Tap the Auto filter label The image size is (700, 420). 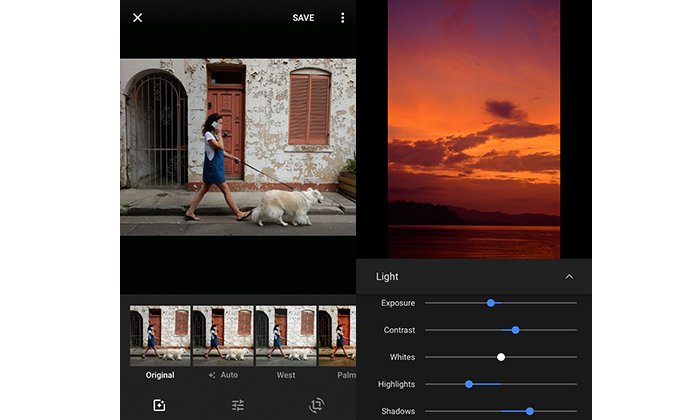(x=229, y=375)
